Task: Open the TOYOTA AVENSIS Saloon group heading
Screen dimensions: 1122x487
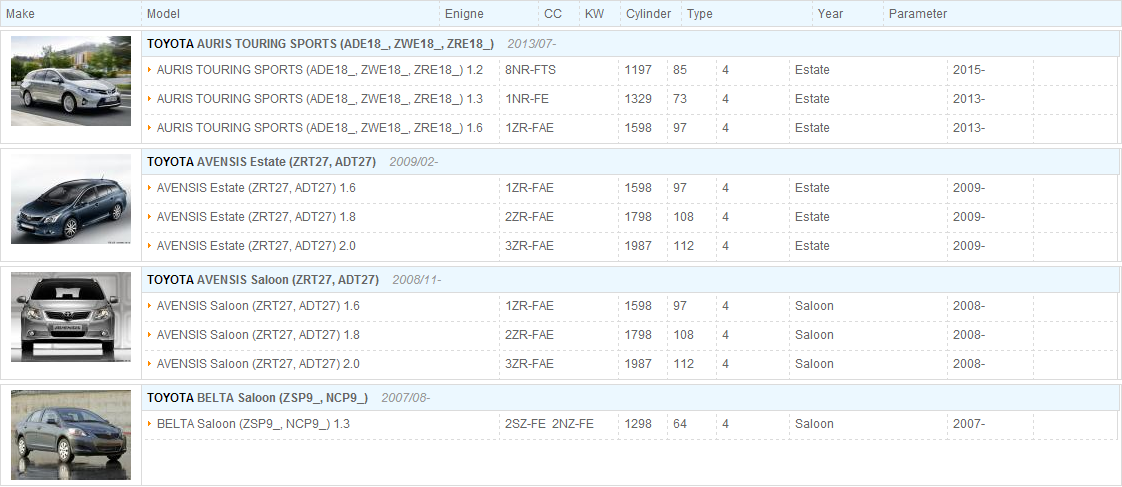Action: (263, 280)
